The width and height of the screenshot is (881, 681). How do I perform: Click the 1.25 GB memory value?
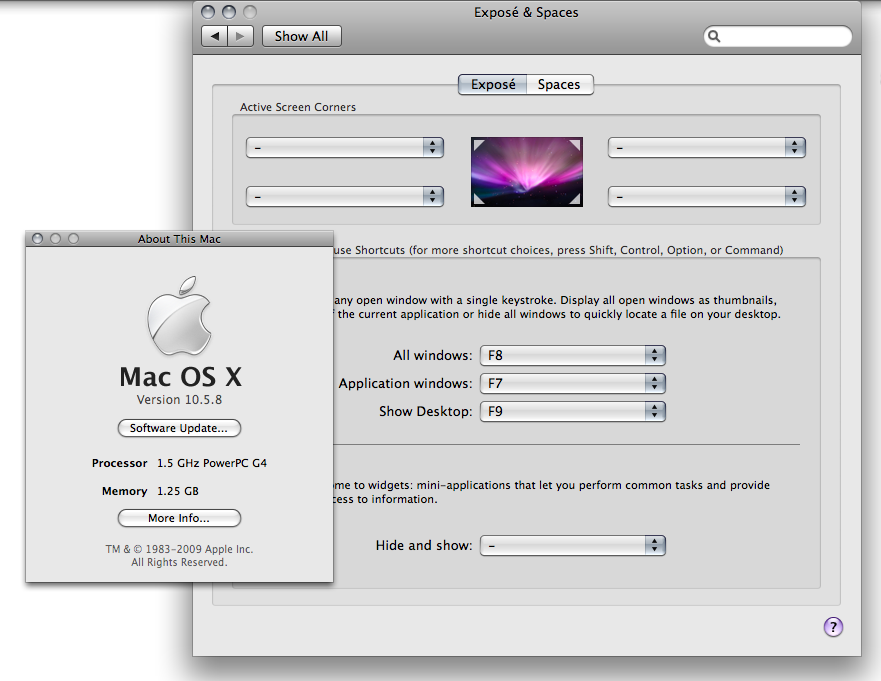pyautogui.click(x=178, y=491)
